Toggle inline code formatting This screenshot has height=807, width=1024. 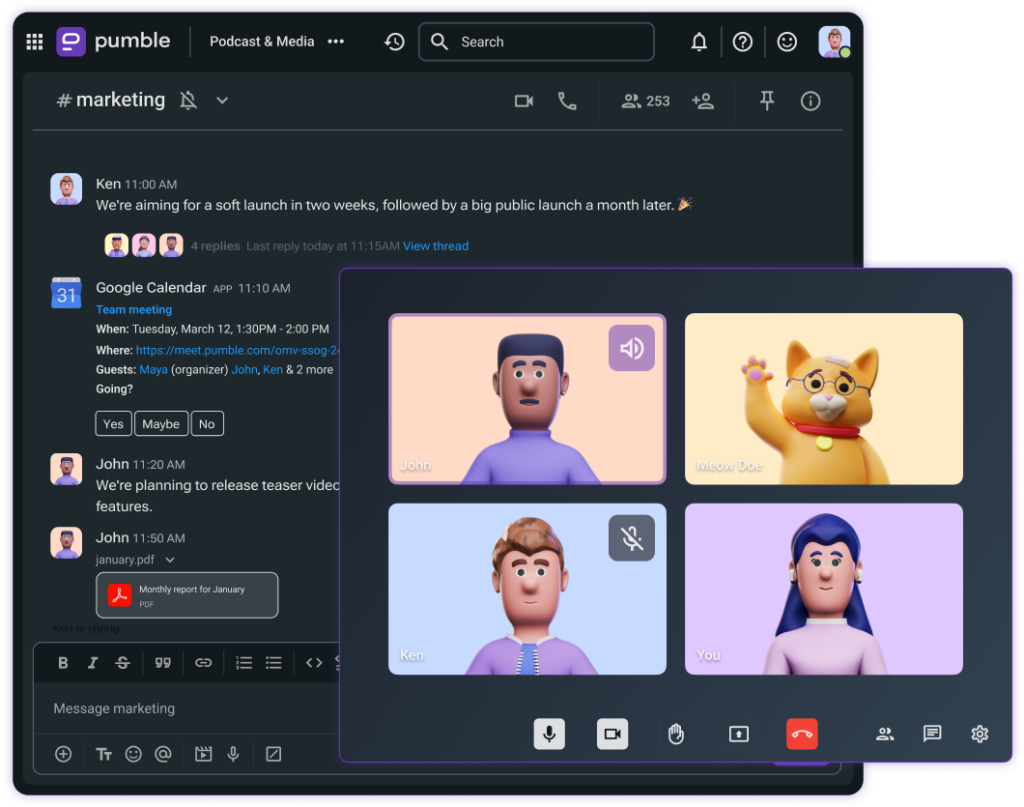pyautogui.click(x=314, y=663)
